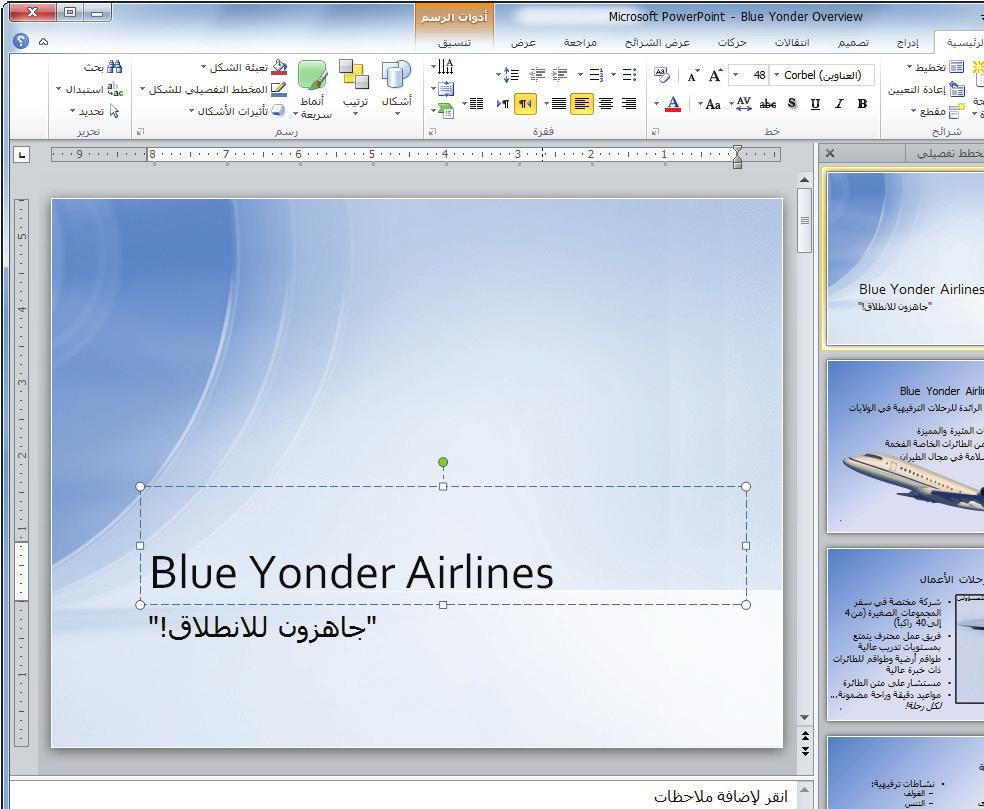Switch to the Slide Show (عرض الشرائح) tab

coord(657,42)
